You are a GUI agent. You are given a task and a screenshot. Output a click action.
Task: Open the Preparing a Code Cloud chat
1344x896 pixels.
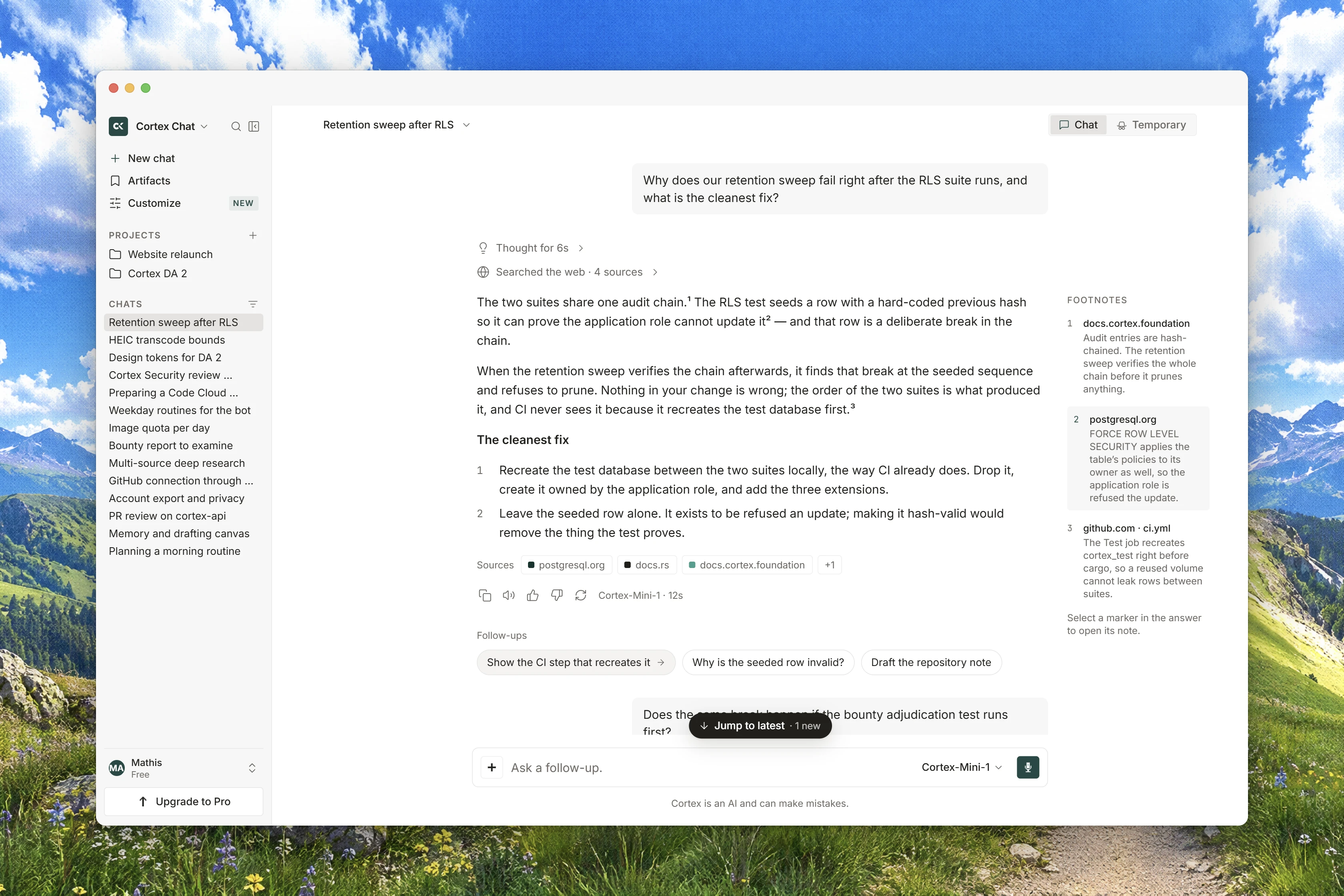click(x=184, y=393)
